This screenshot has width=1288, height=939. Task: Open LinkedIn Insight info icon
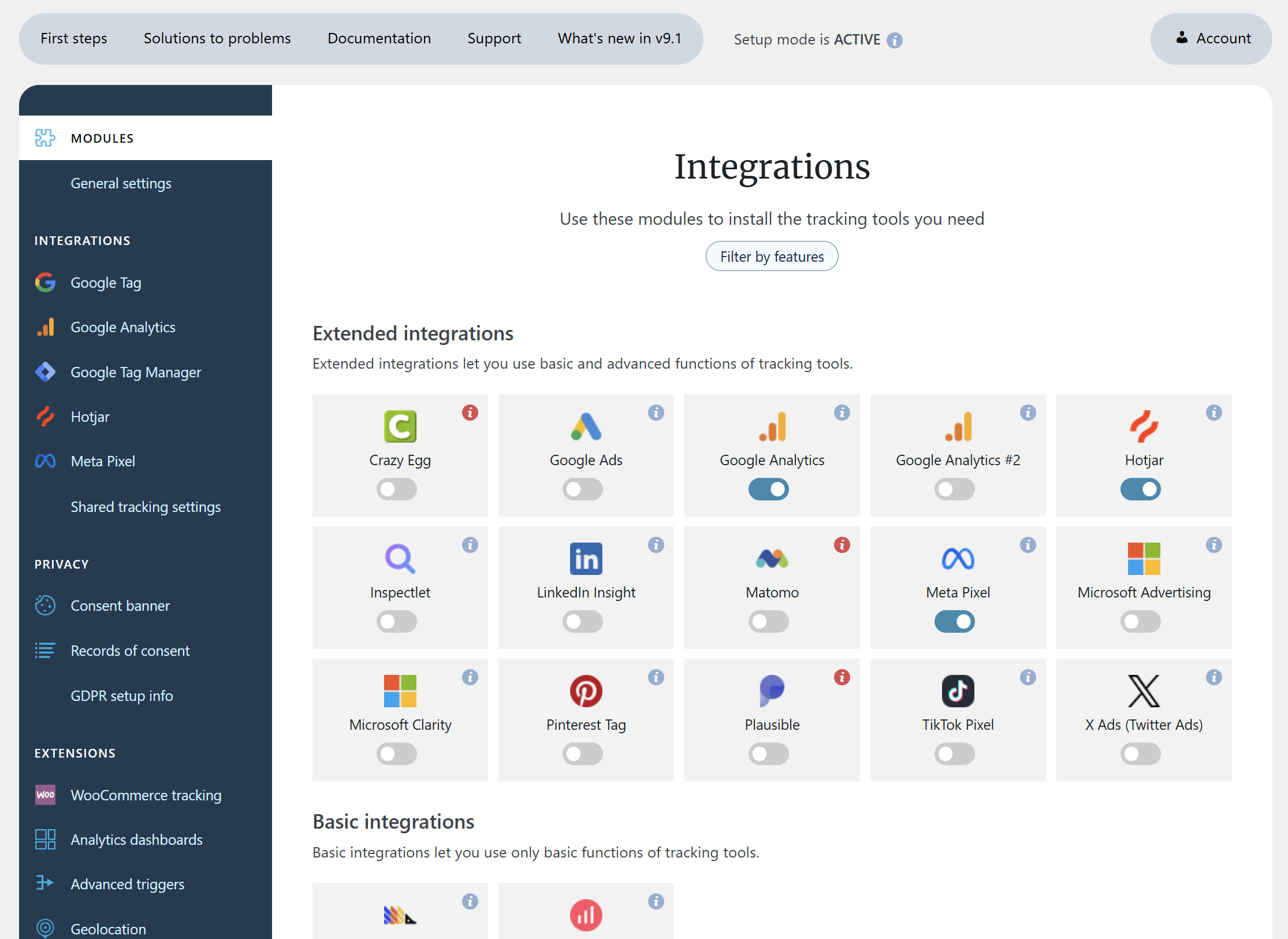pyautogui.click(x=656, y=545)
